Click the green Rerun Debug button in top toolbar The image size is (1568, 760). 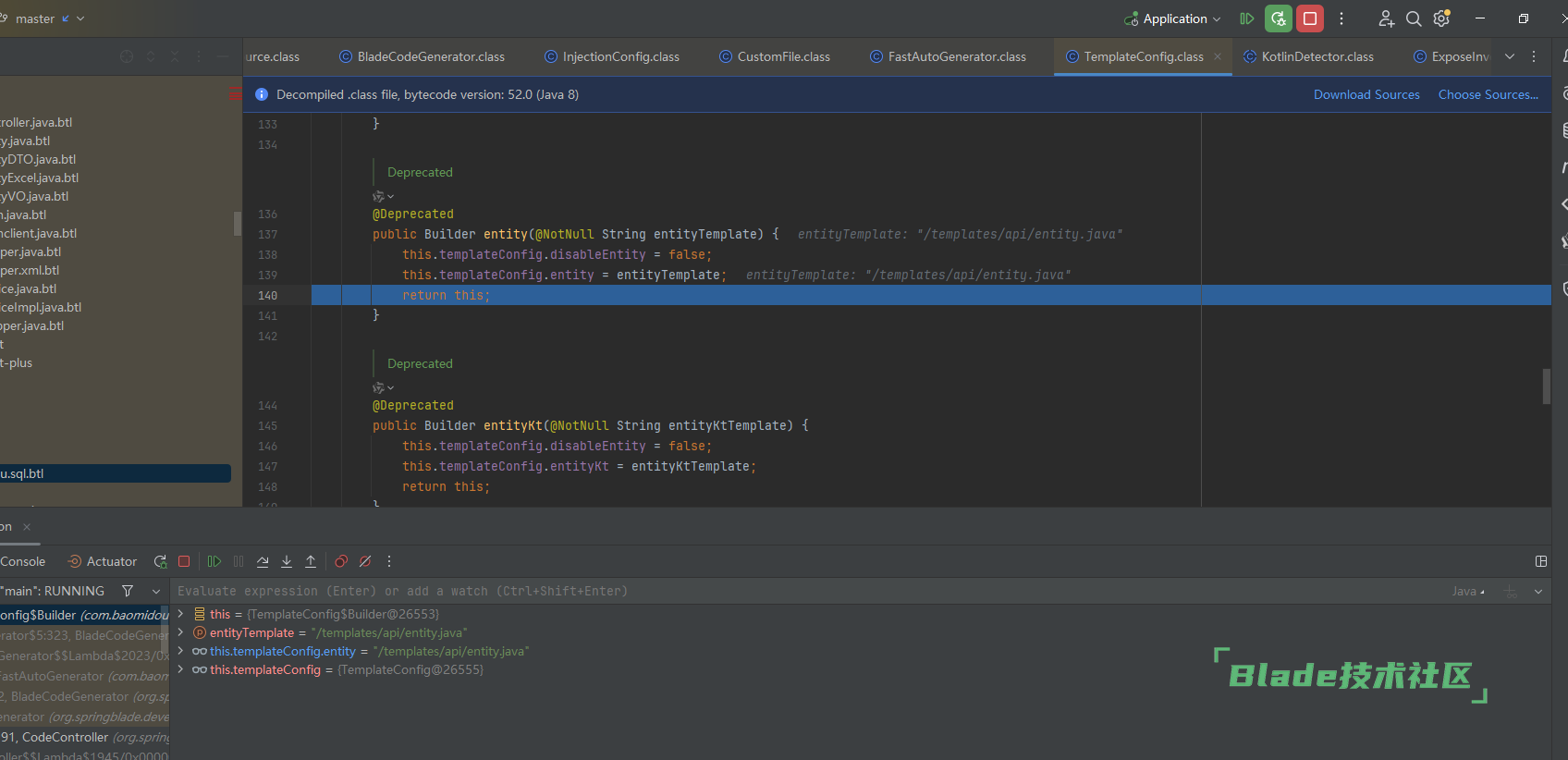click(x=1279, y=18)
